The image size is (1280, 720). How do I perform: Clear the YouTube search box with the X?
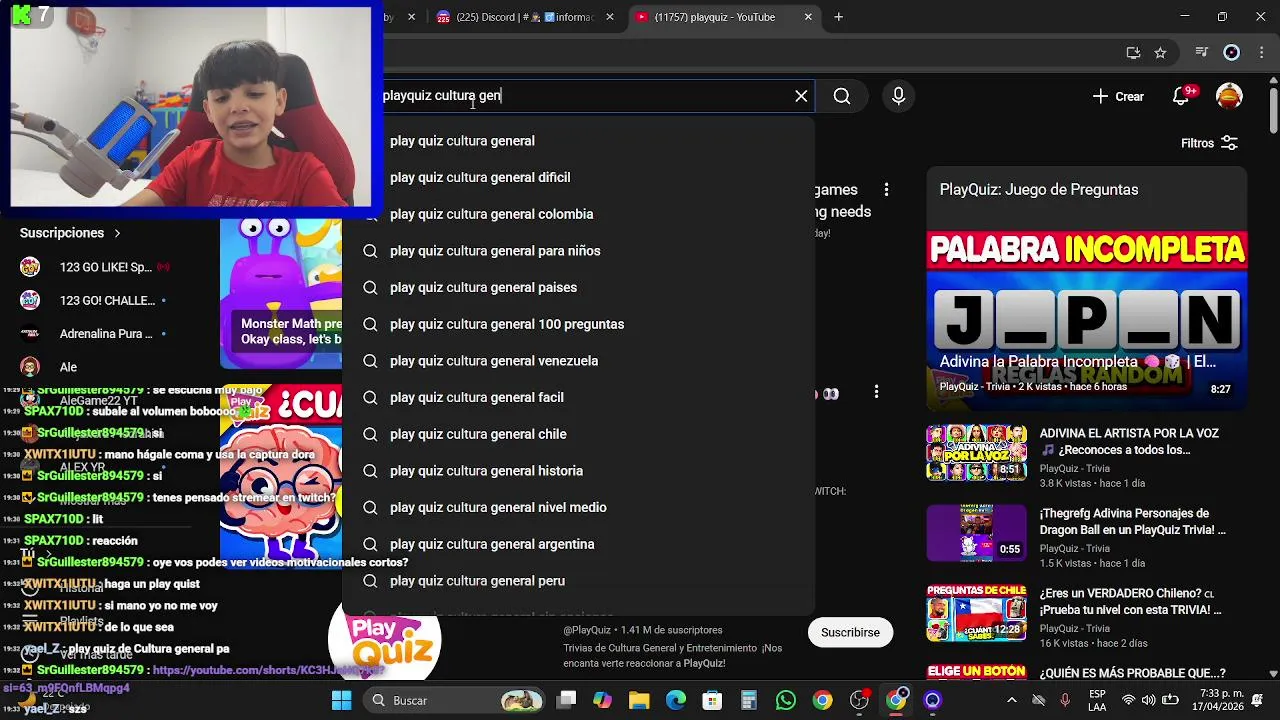tap(801, 96)
